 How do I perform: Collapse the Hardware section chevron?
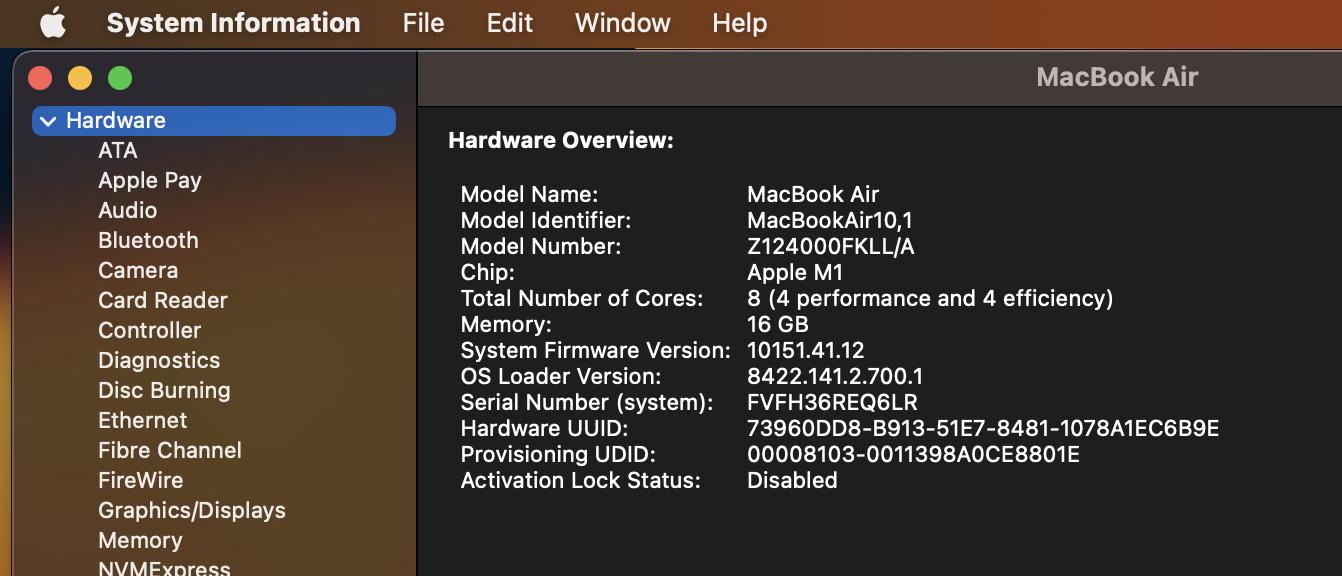coord(48,121)
